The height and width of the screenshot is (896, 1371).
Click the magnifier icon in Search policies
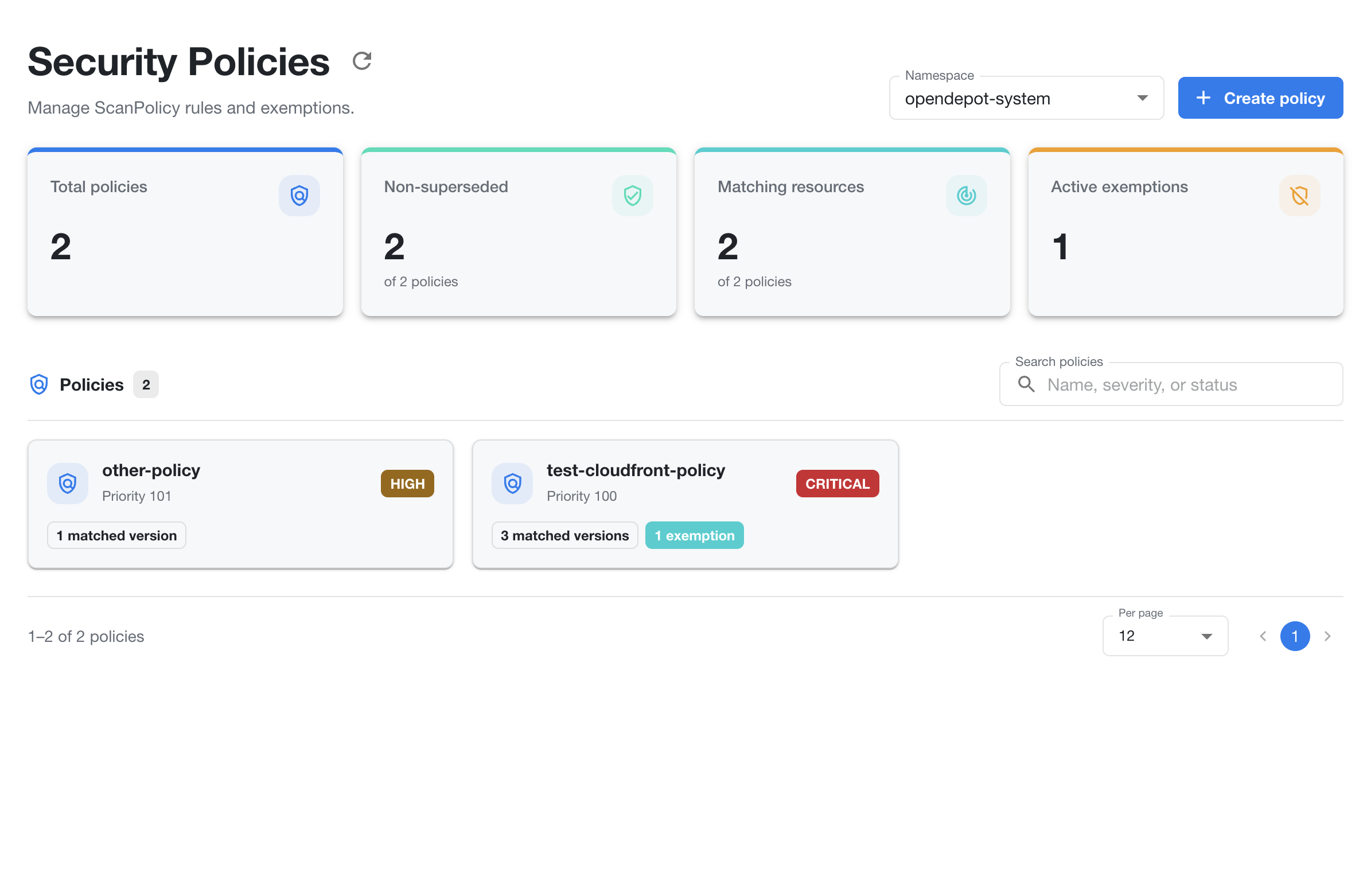[1026, 384]
